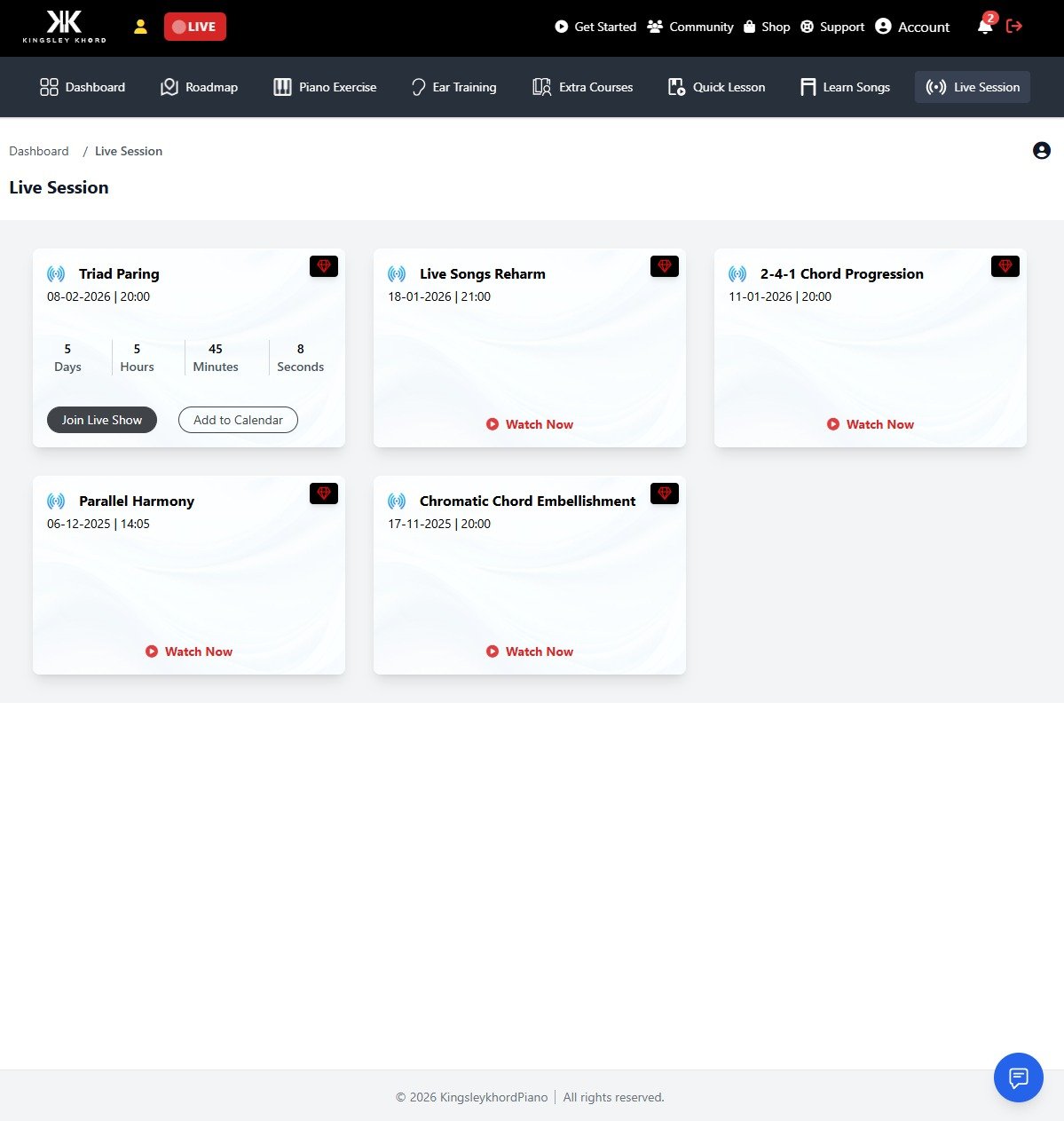Click the Get Started play icon
Screen dimensions: 1064x1121
(x=561, y=27)
